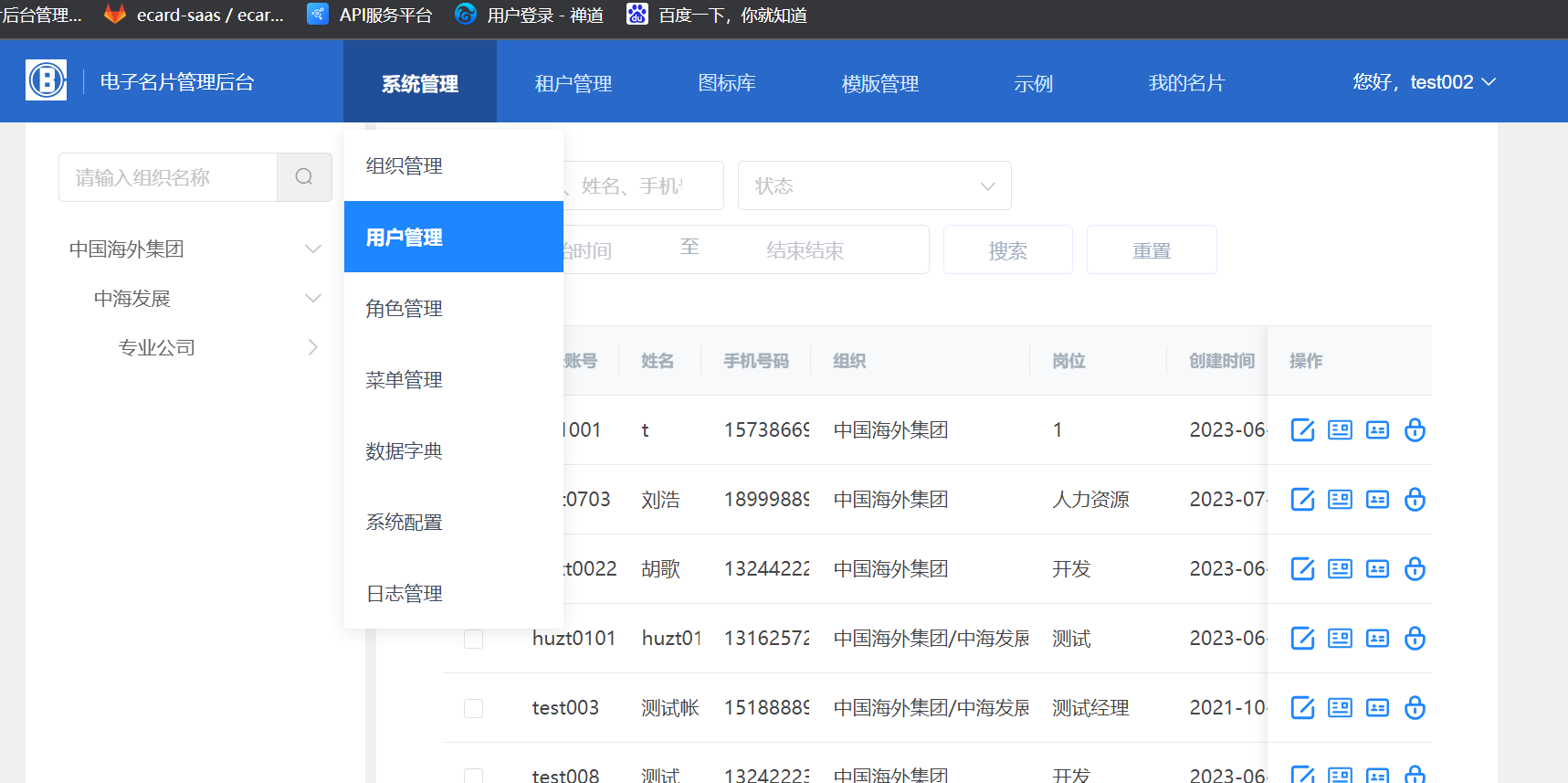View business card icon for user t
Image resolution: width=1568 pixels, height=783 pixels.
coord(1377,430)
